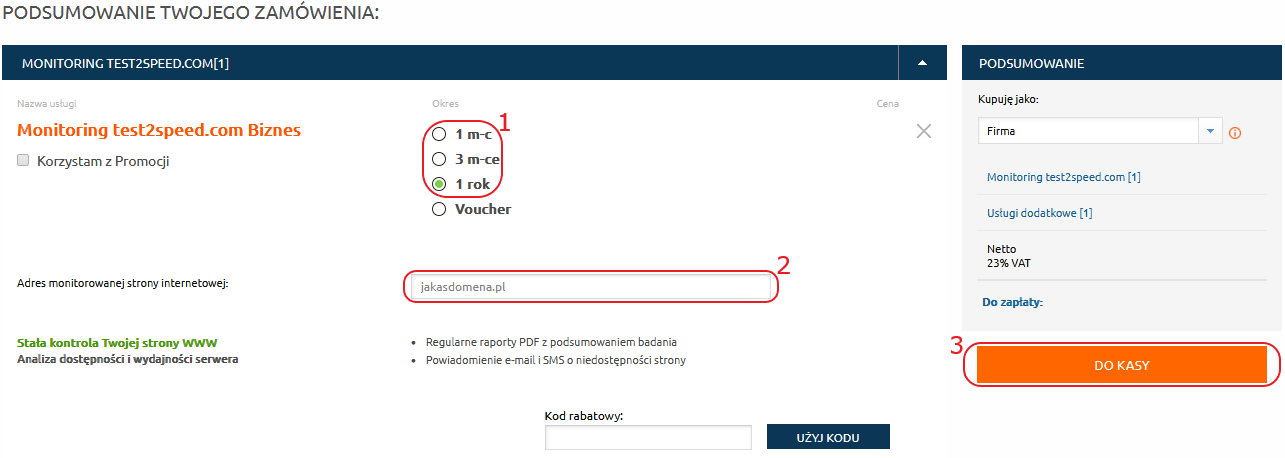
Task: Select the 1 rok period option
Action: [438, 184]
